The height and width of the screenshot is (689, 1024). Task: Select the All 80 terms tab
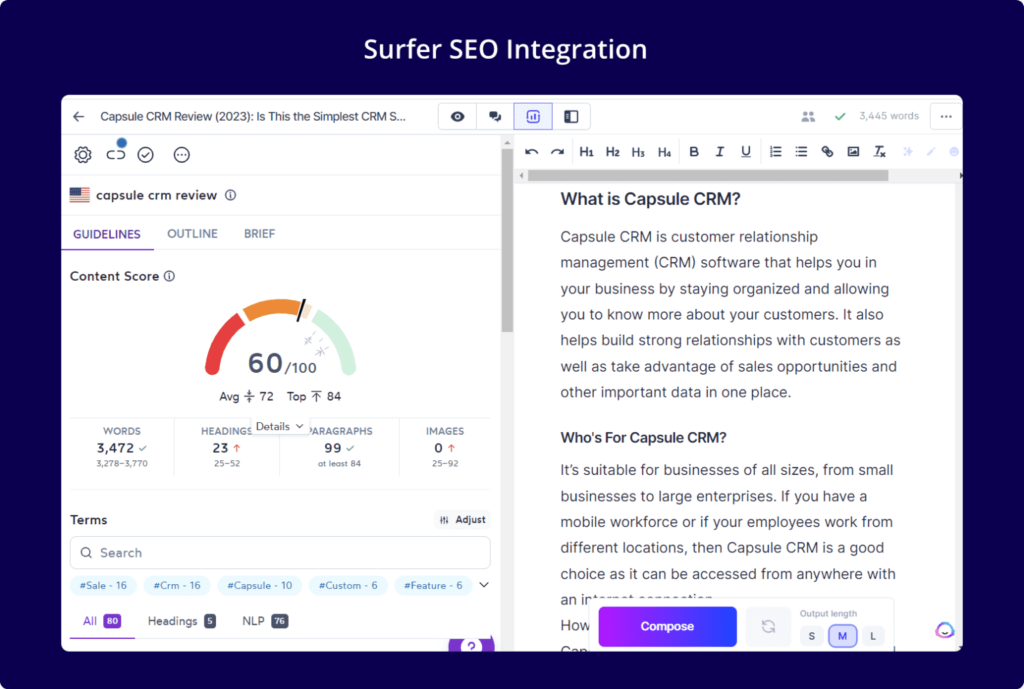102,621
